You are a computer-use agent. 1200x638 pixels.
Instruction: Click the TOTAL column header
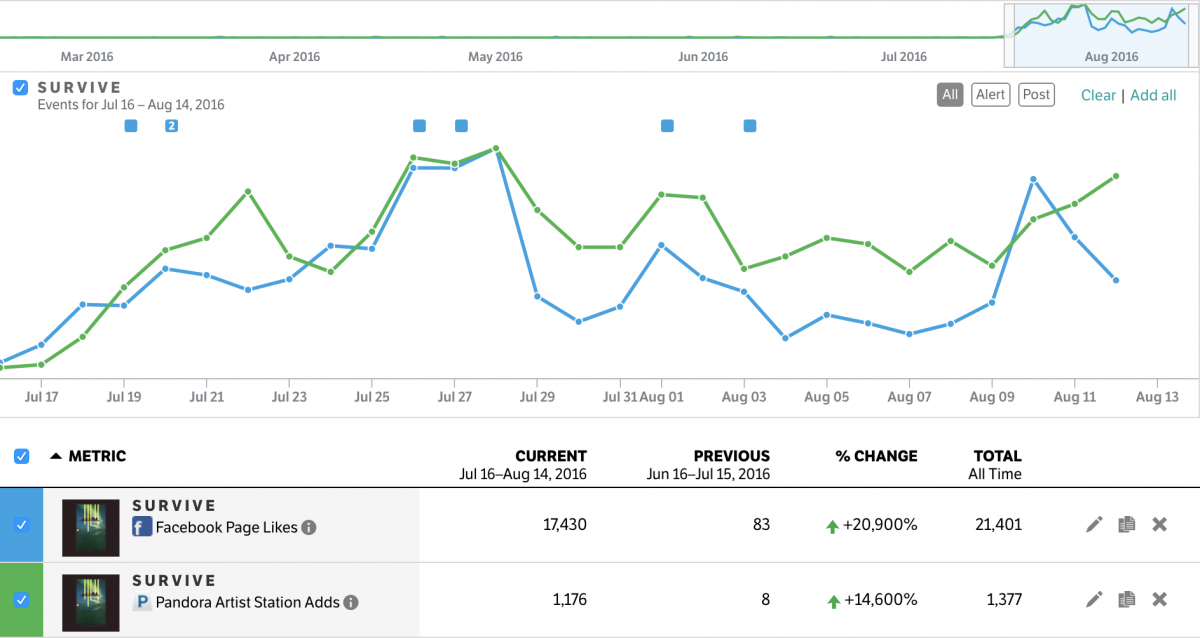997,456
